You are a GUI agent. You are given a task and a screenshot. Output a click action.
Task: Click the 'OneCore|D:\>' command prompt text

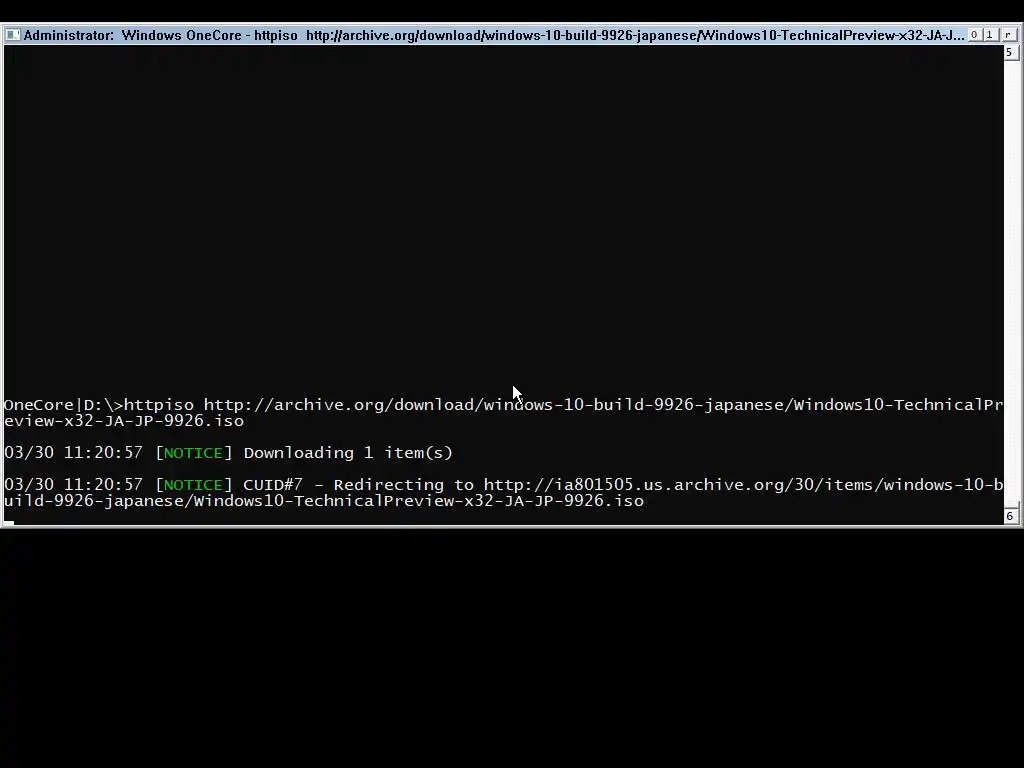point(63,405)
